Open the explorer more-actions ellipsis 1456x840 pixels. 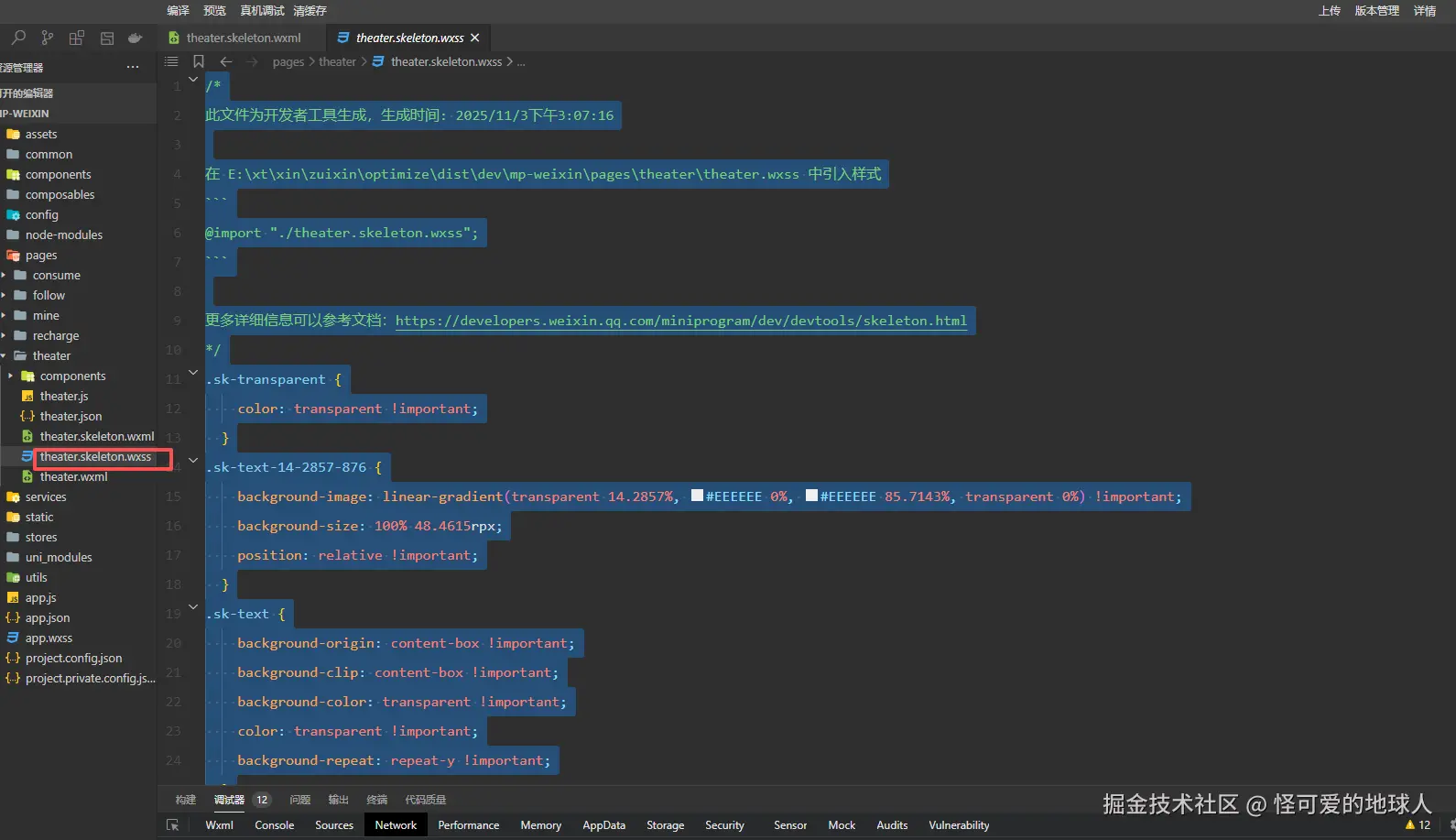(x=133, y=67)
